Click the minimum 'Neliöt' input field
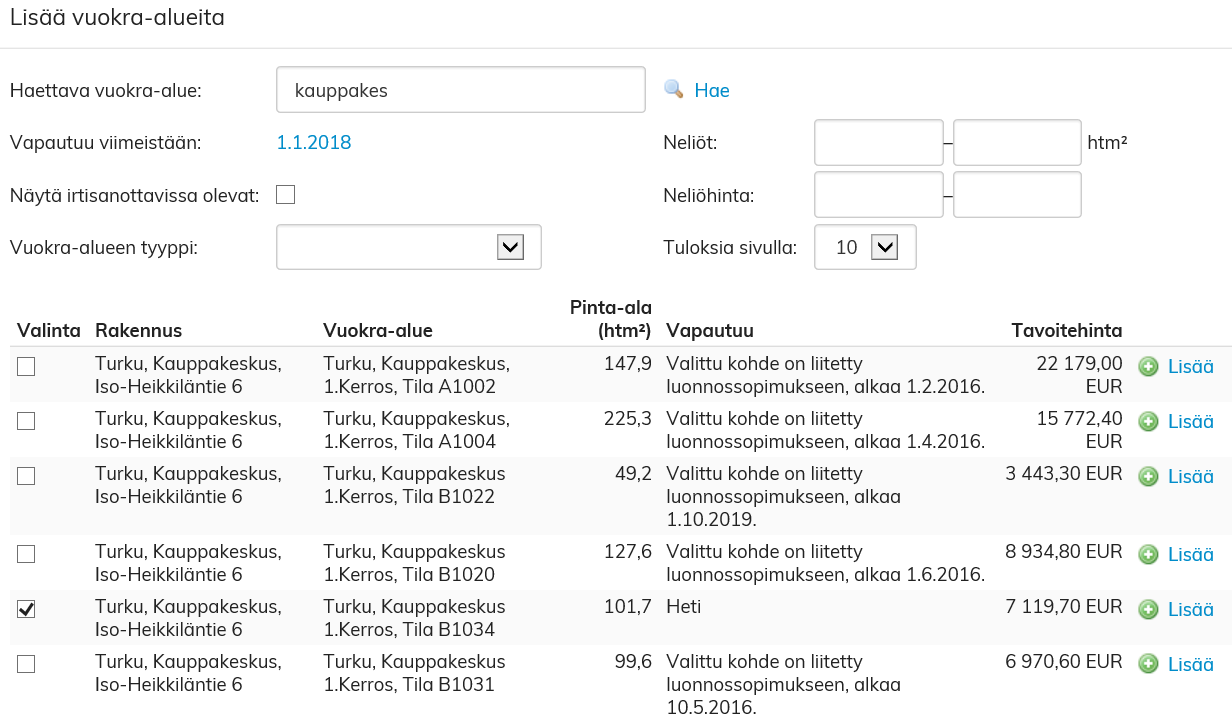Viewport: 1232px width, 721px height. [878, 143]
